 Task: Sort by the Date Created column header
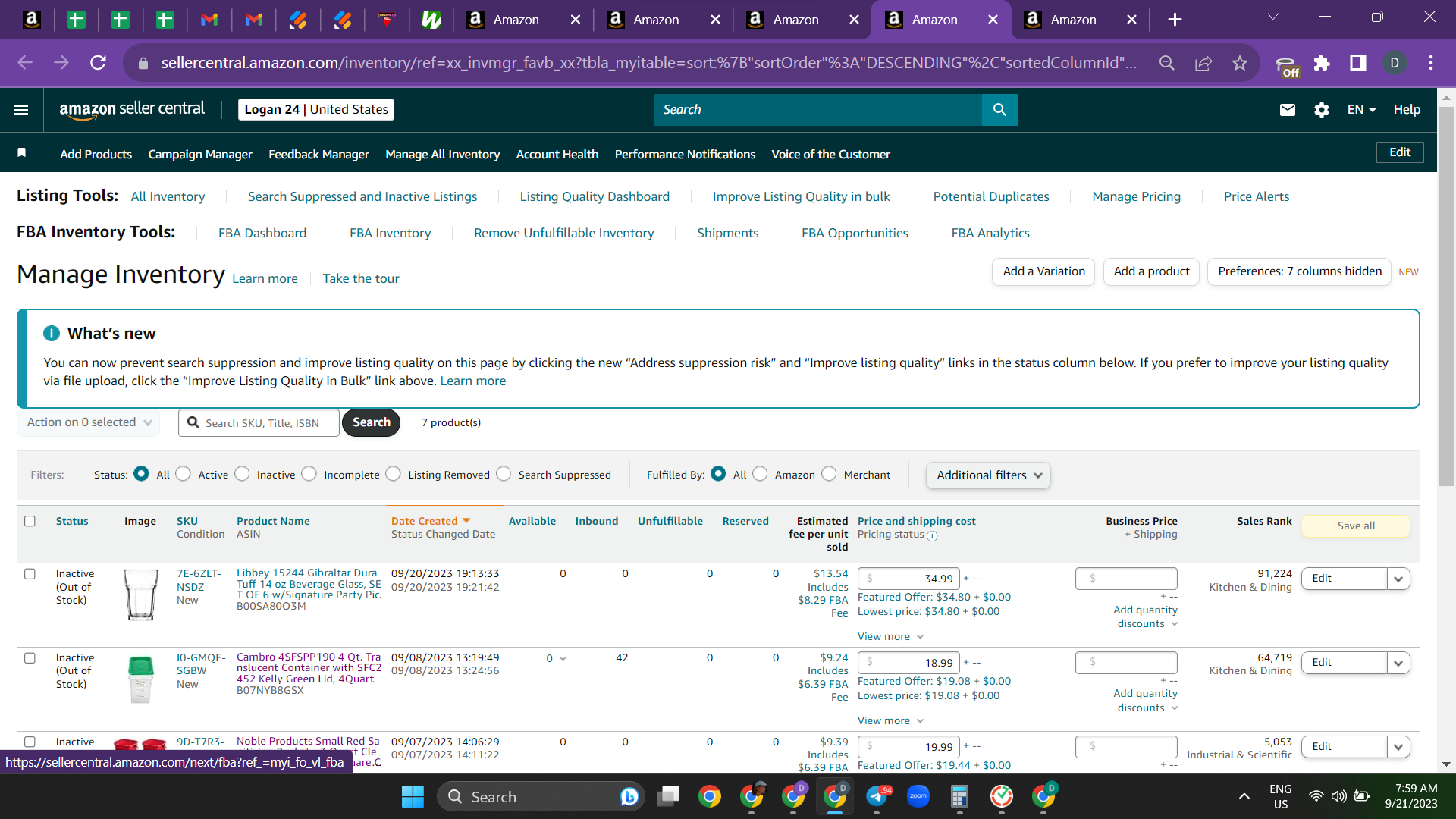tap(431, 521)
